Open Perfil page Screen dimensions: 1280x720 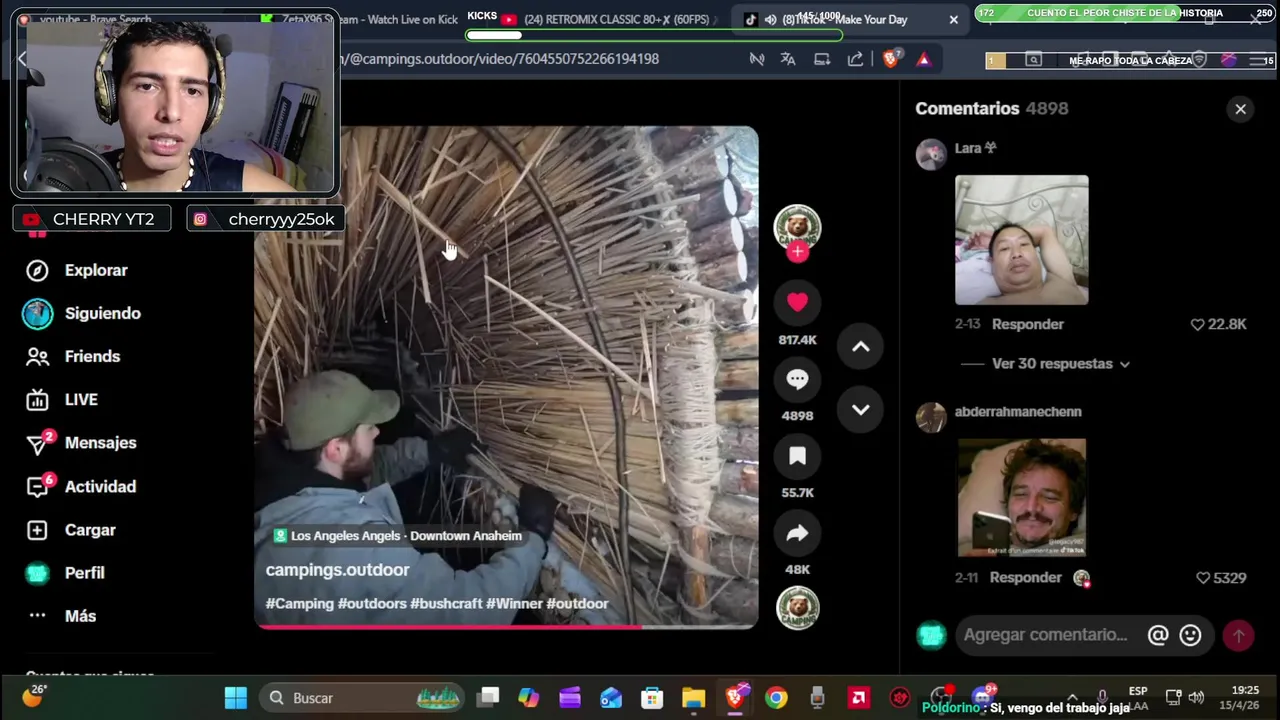click(65, 573)
